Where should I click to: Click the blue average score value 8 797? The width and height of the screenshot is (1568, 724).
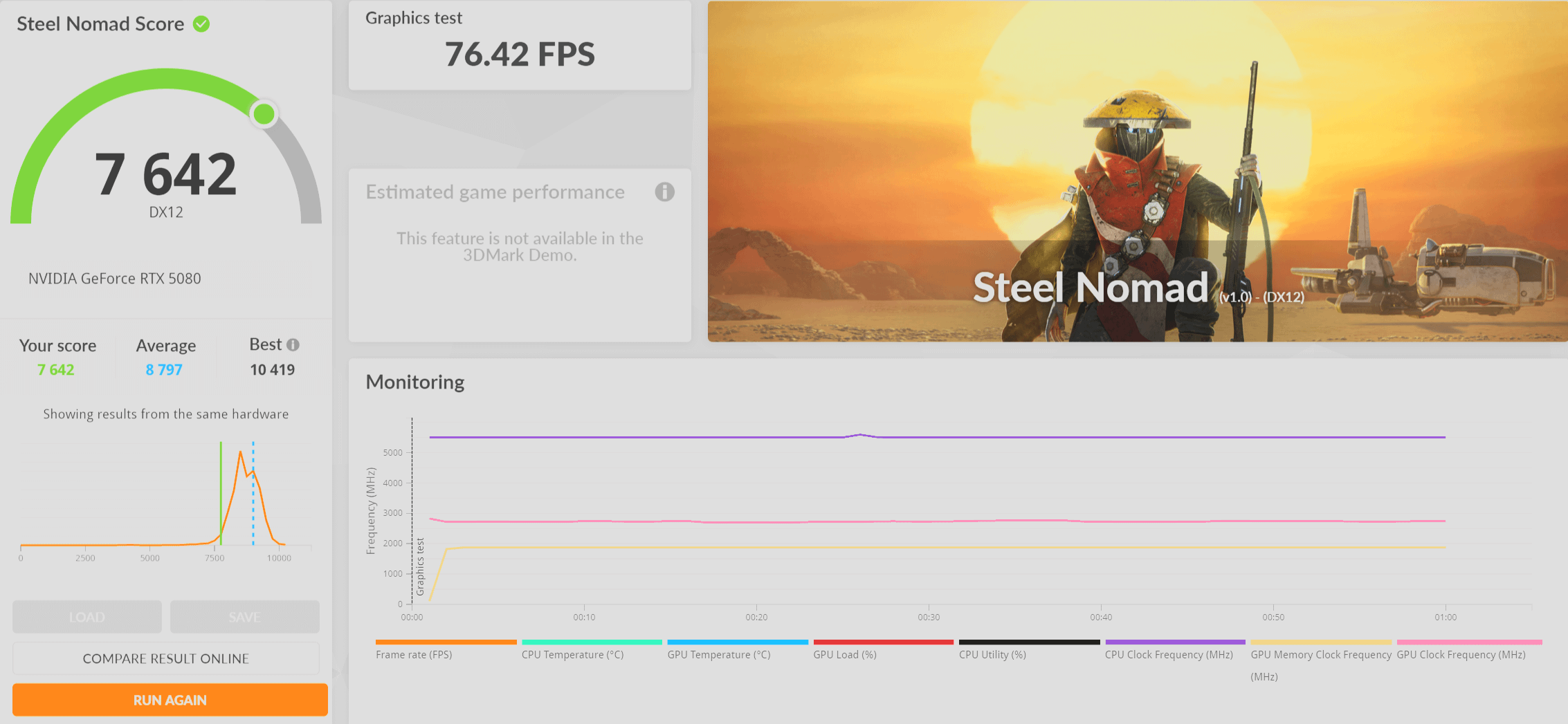click(x=164, y=370)
